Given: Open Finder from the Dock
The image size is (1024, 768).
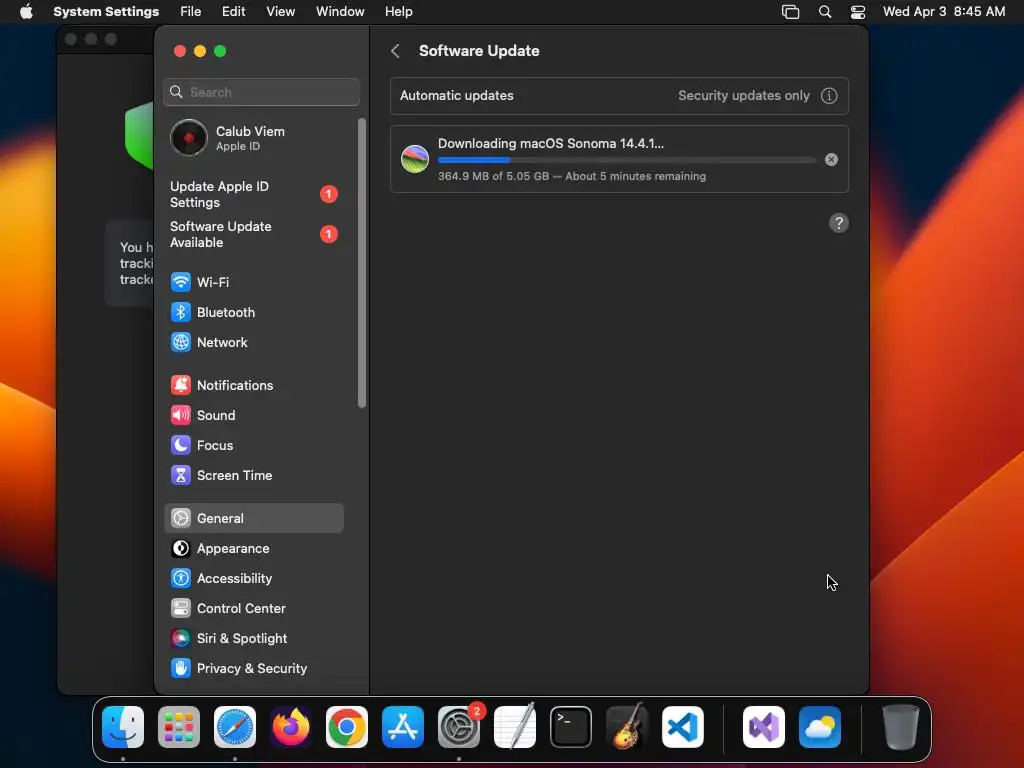Looking at the screenshot, I should 123,727.
